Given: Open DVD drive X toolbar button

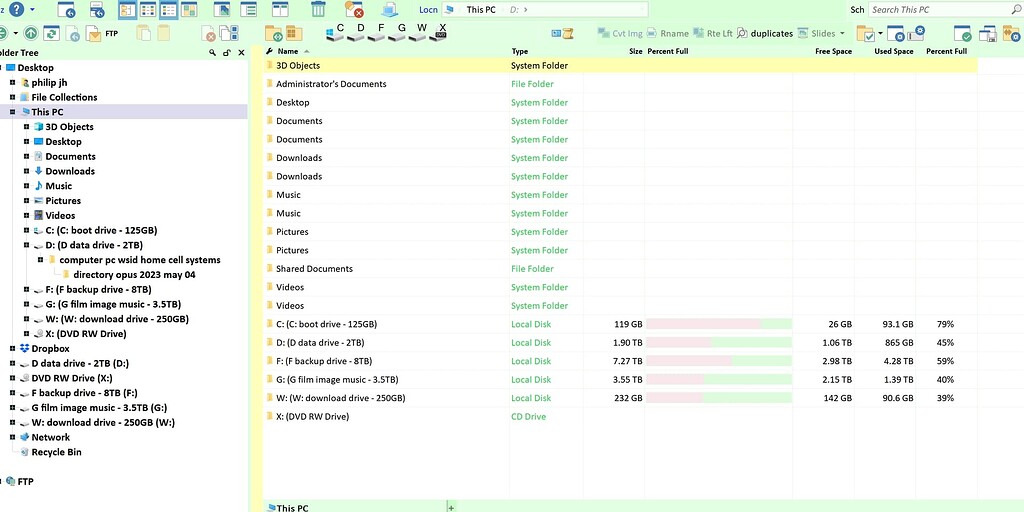Looking at the screenshot, I should coord(439,33).
